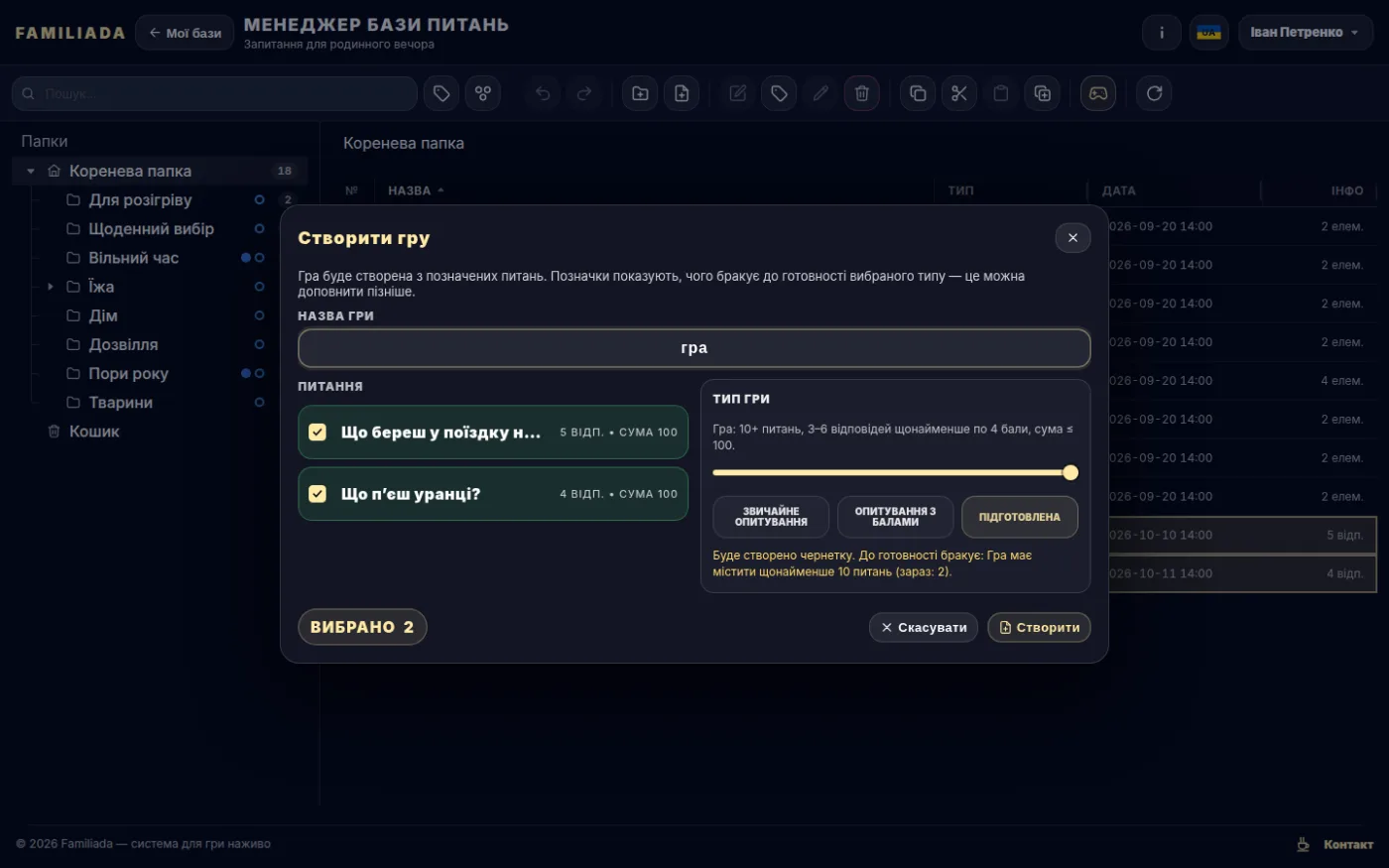This screenshot has height=868, width=1389.
Task: Click the tag filter icon beside the search field
Action: click(x=442, y=93)
